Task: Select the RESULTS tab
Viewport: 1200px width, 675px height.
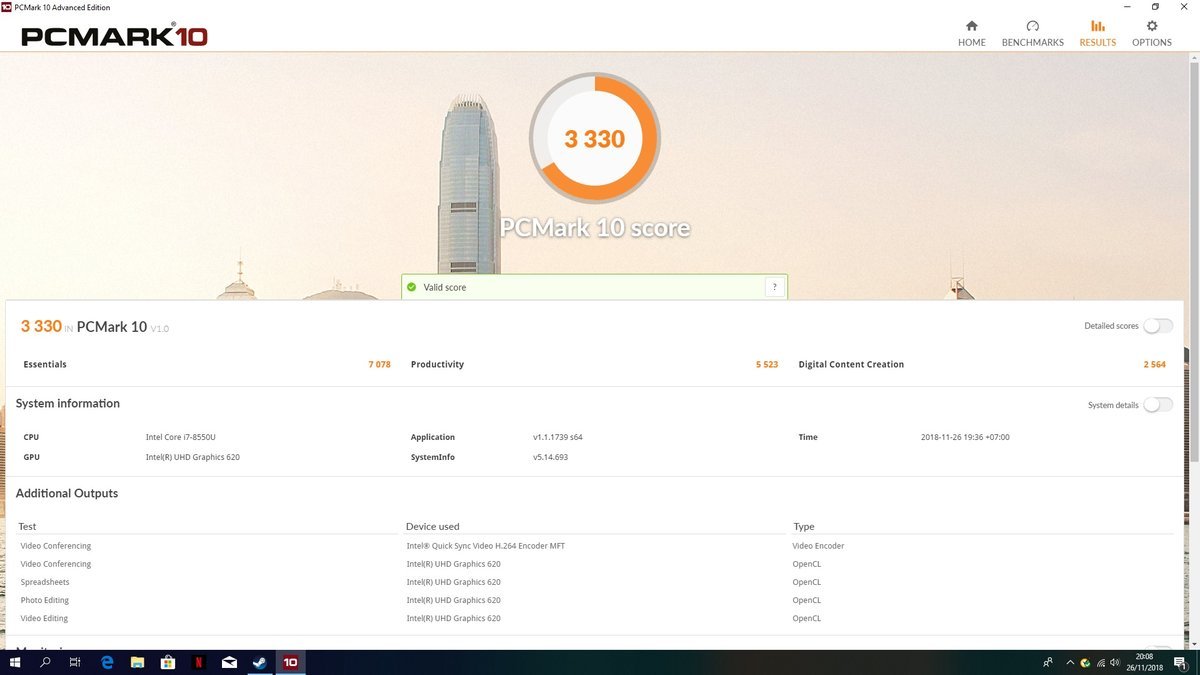Action: [1097, 33]
